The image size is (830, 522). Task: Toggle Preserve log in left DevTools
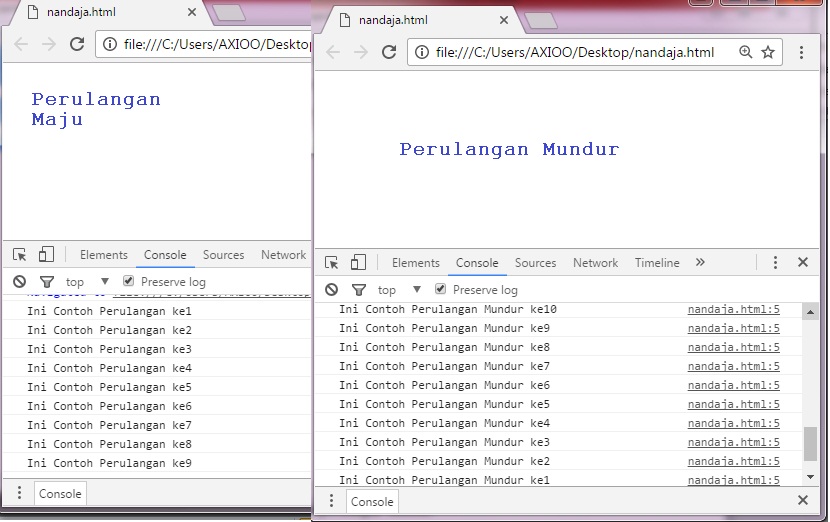coord(128,281)
